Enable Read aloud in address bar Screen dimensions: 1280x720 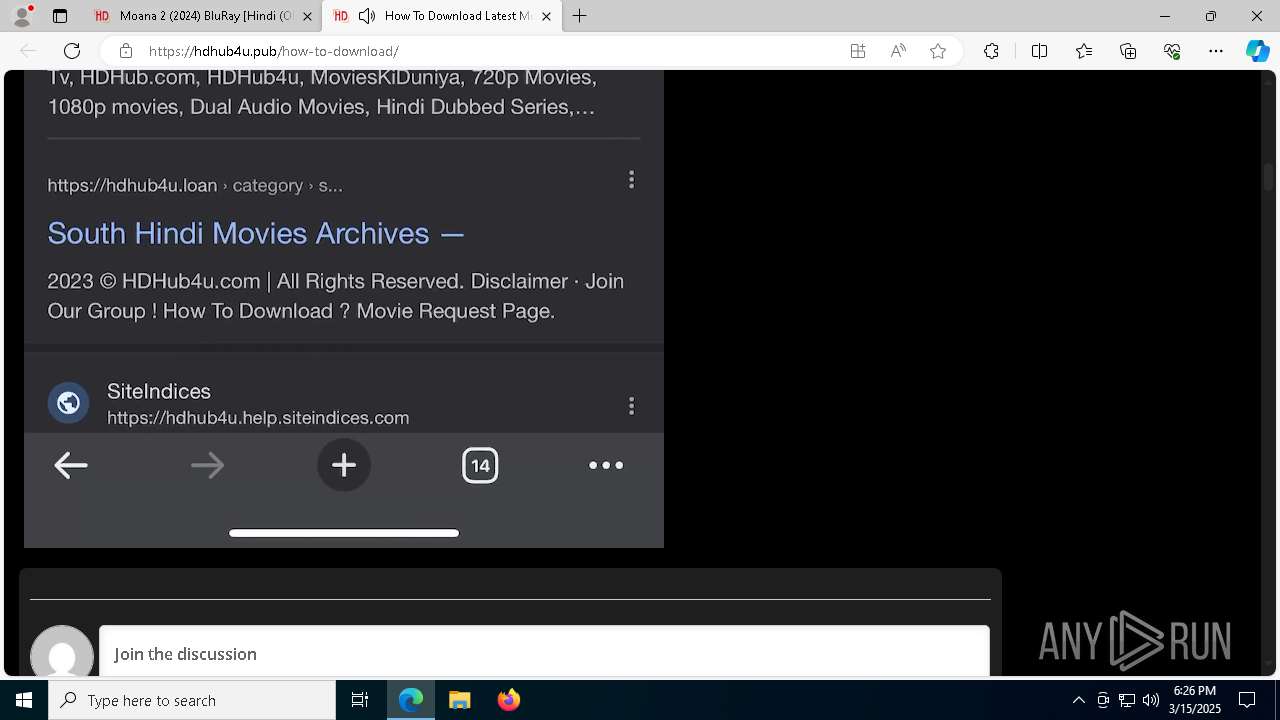coord(898,51)
